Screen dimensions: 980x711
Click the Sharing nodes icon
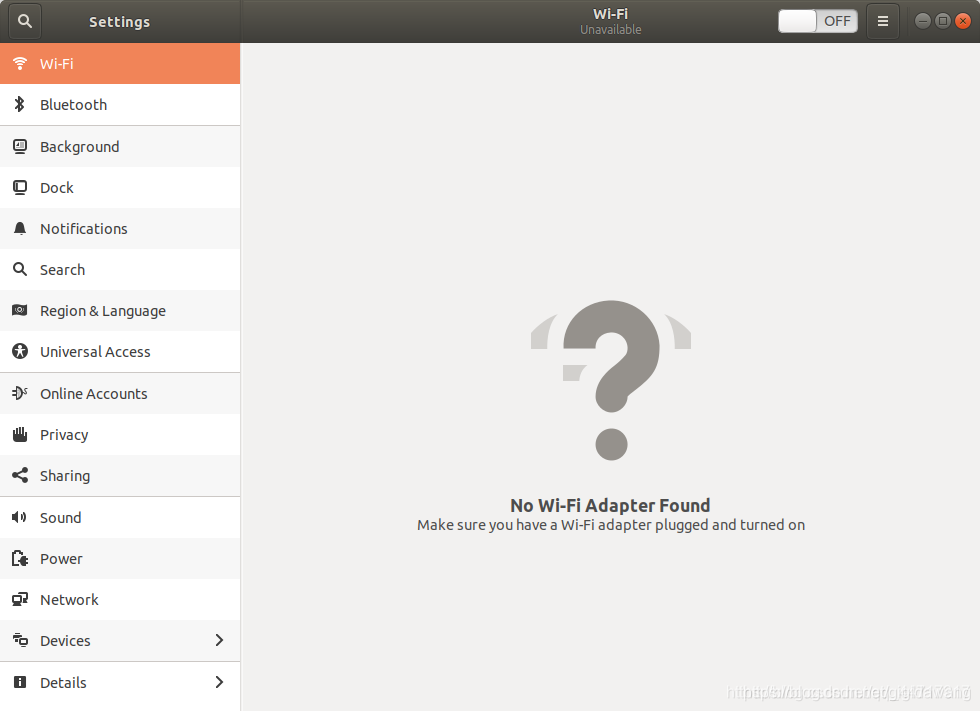point(20,475)
